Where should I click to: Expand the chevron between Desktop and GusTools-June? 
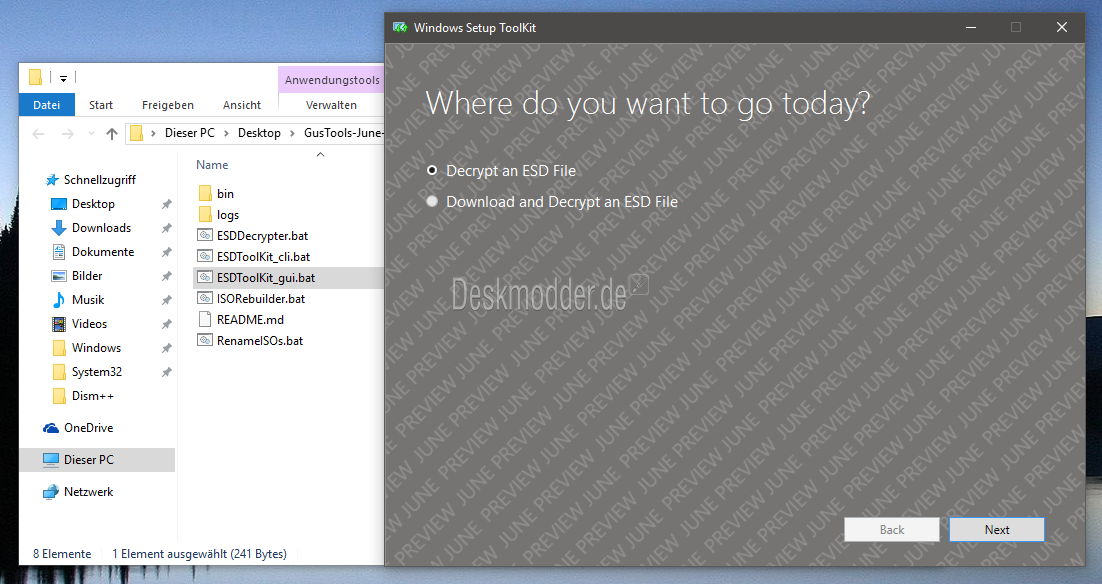292,134
